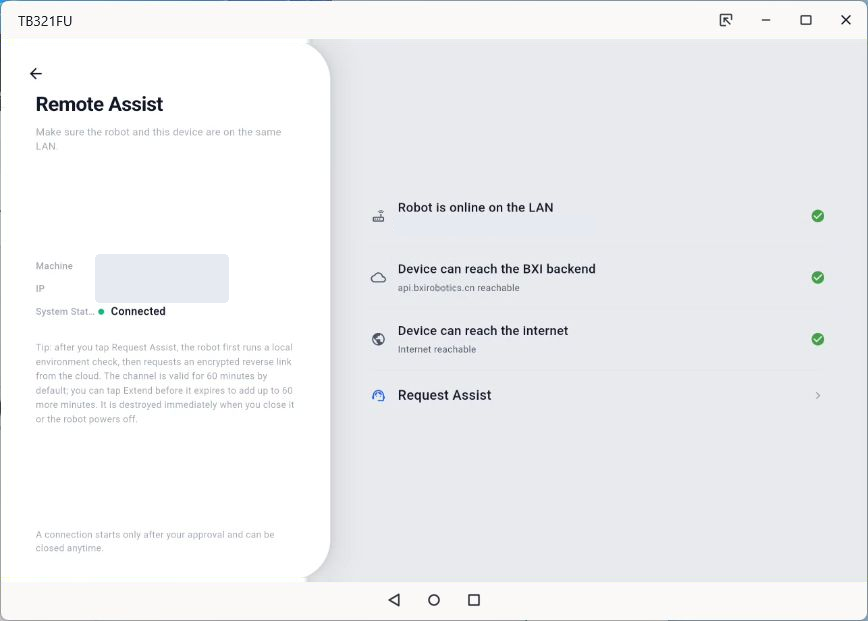Click the same LAN instruction text
This screenshot has height=621, width=868.
[158, 139]
